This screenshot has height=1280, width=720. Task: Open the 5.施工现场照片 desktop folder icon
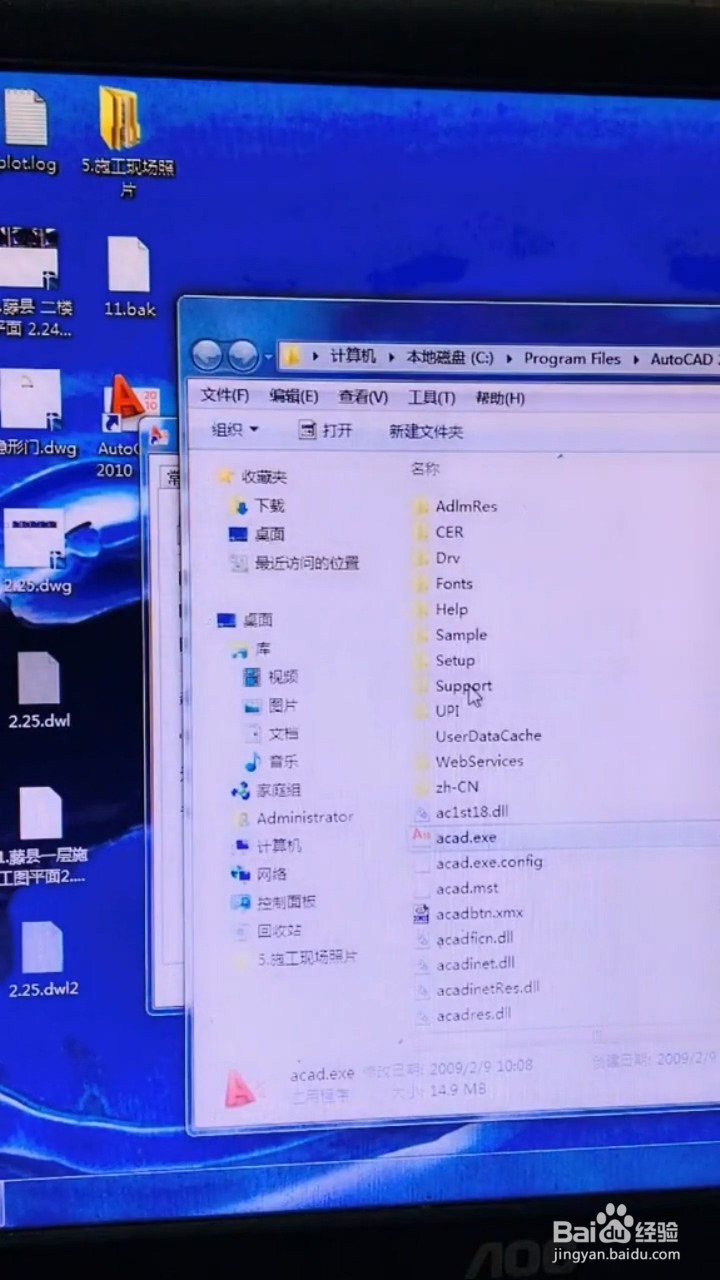point(125,140)
